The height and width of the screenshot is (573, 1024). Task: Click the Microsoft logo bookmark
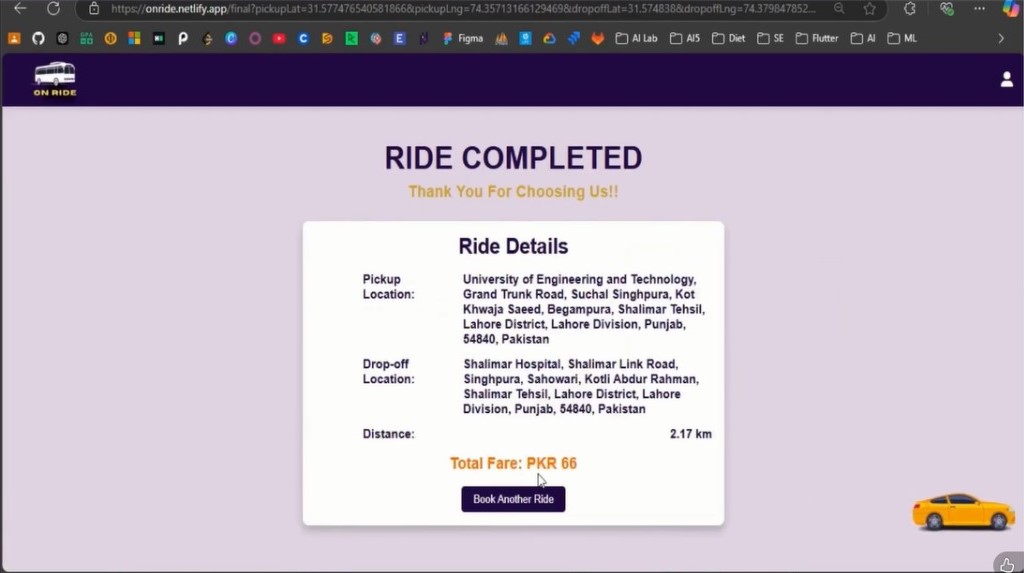click(134, 39)
